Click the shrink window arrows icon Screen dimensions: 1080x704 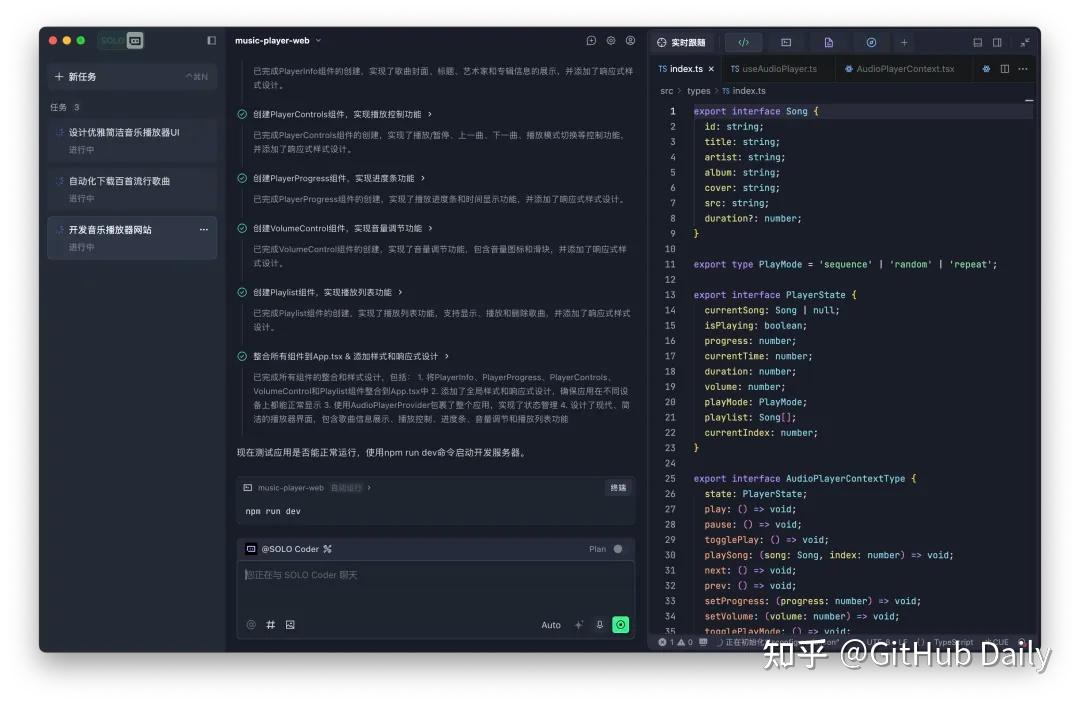[x=1025, y=43]
